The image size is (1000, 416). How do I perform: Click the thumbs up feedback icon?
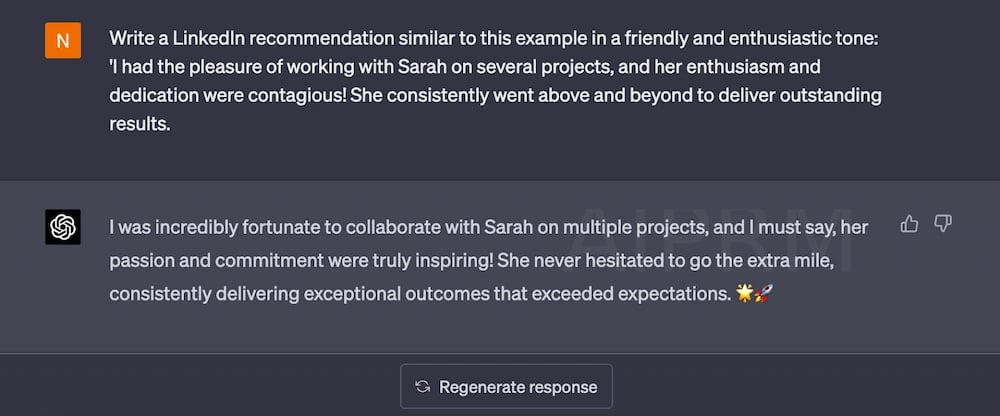point(909,224)
